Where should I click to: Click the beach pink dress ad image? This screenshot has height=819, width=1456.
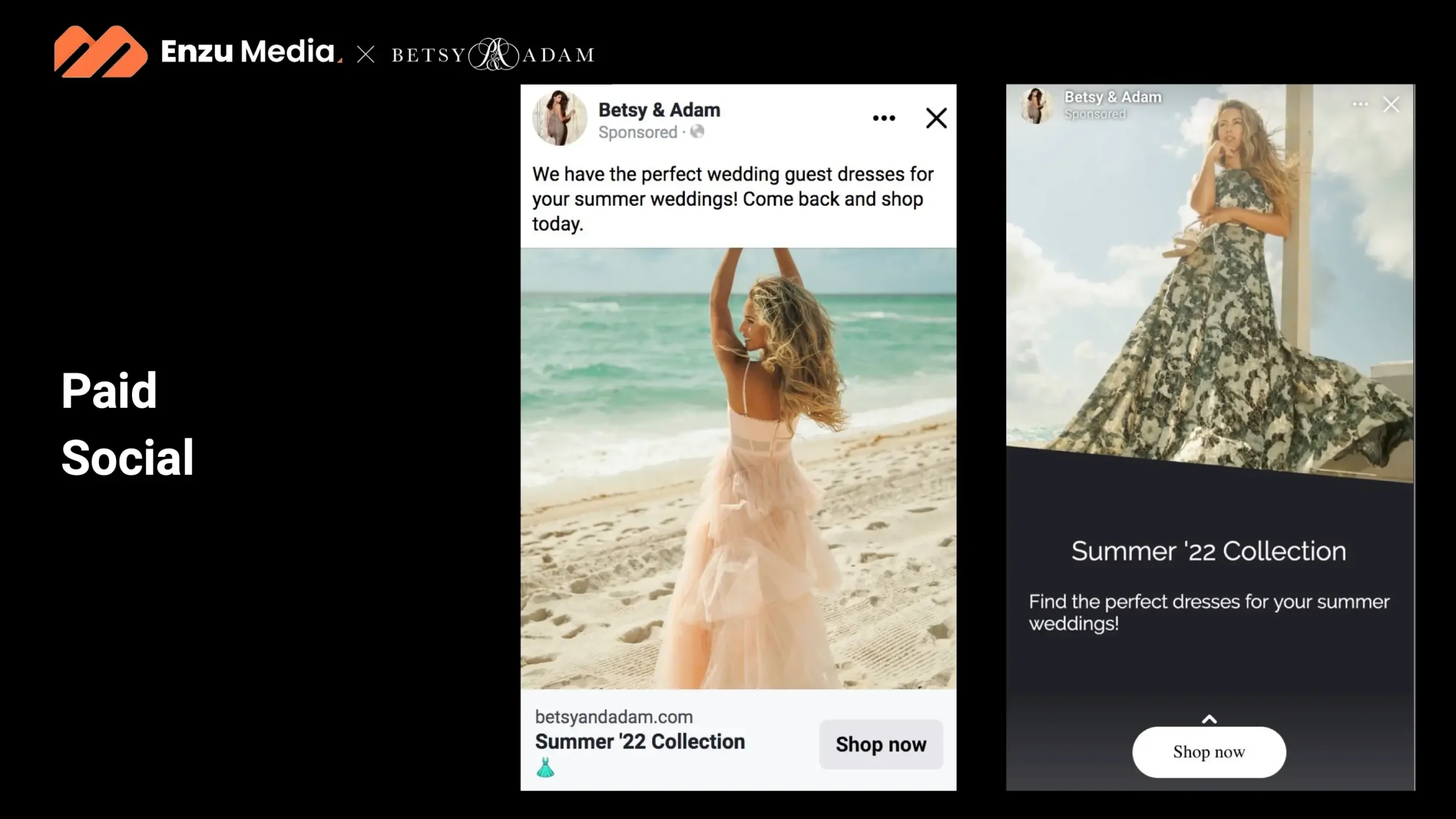pos(738,469)
